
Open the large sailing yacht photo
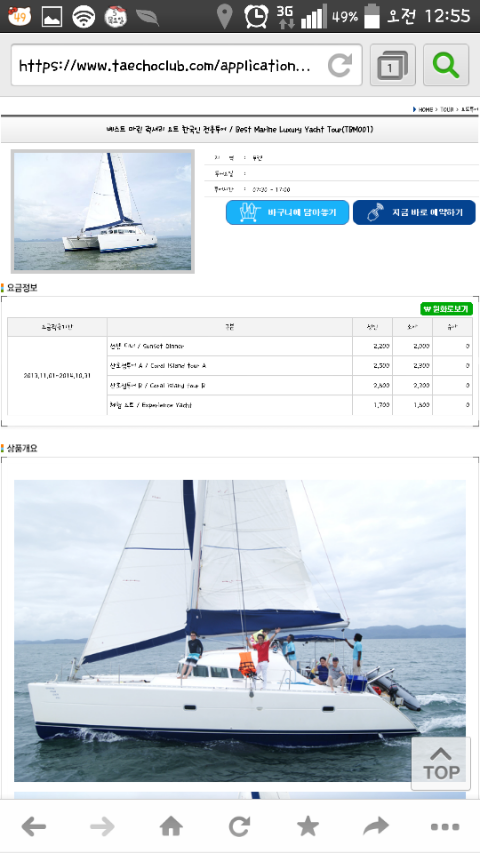coord(239,631)
